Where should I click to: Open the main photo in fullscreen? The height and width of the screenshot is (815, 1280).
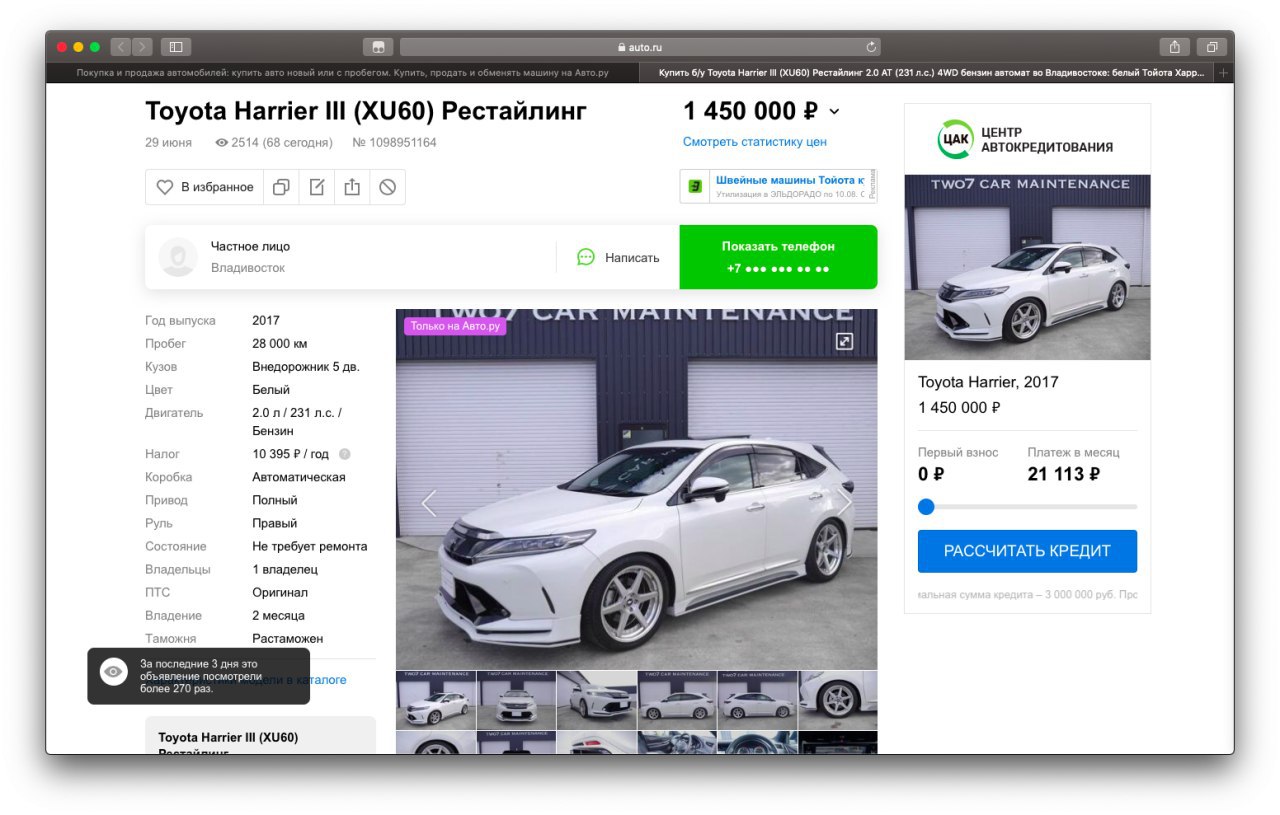pyautogui.click(x=844, y=341)
